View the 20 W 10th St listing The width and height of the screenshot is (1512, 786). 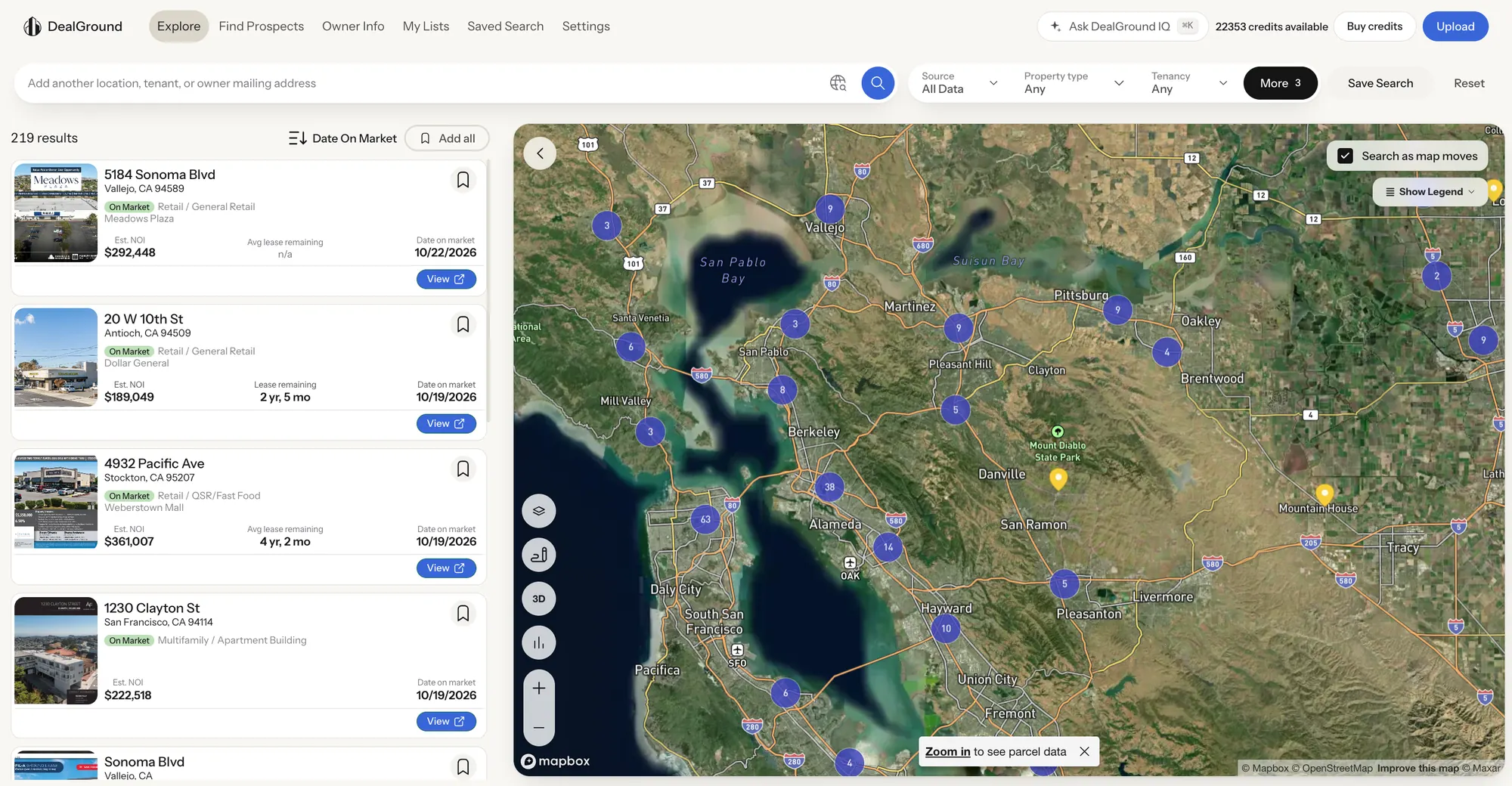(446, 423)
